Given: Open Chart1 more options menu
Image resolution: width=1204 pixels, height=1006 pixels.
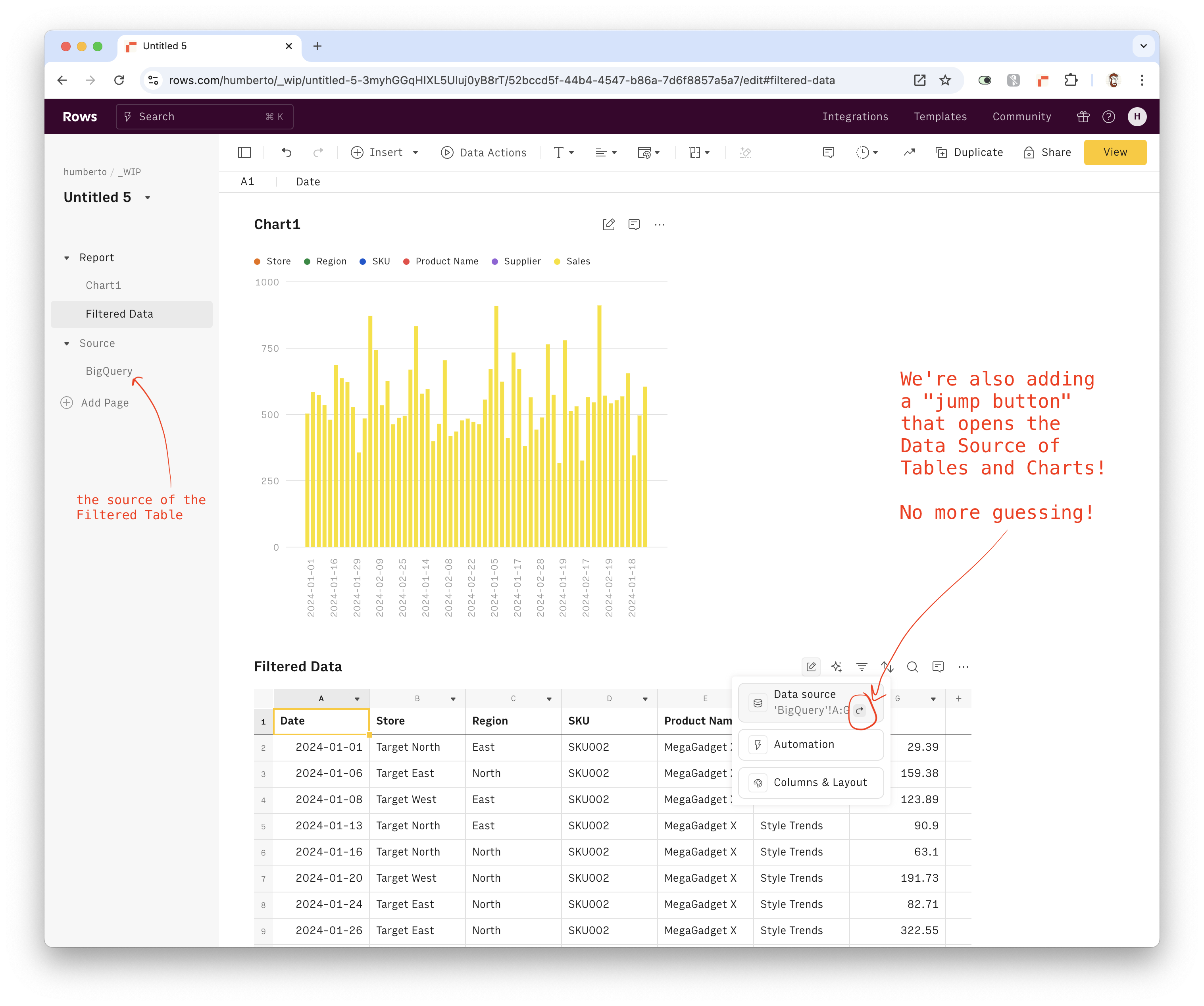Looking at the screenshot, I should 659,224.
